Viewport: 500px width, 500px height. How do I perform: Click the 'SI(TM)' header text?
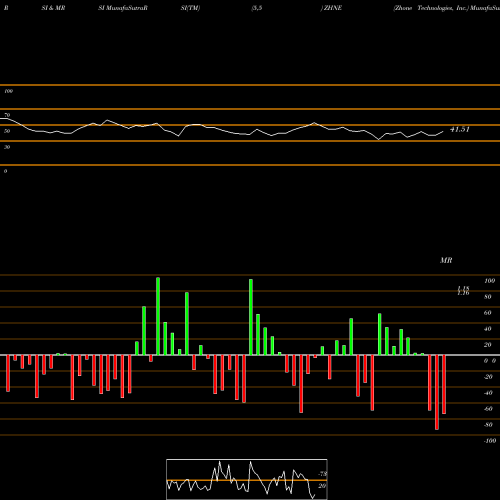tap(190, 8)
